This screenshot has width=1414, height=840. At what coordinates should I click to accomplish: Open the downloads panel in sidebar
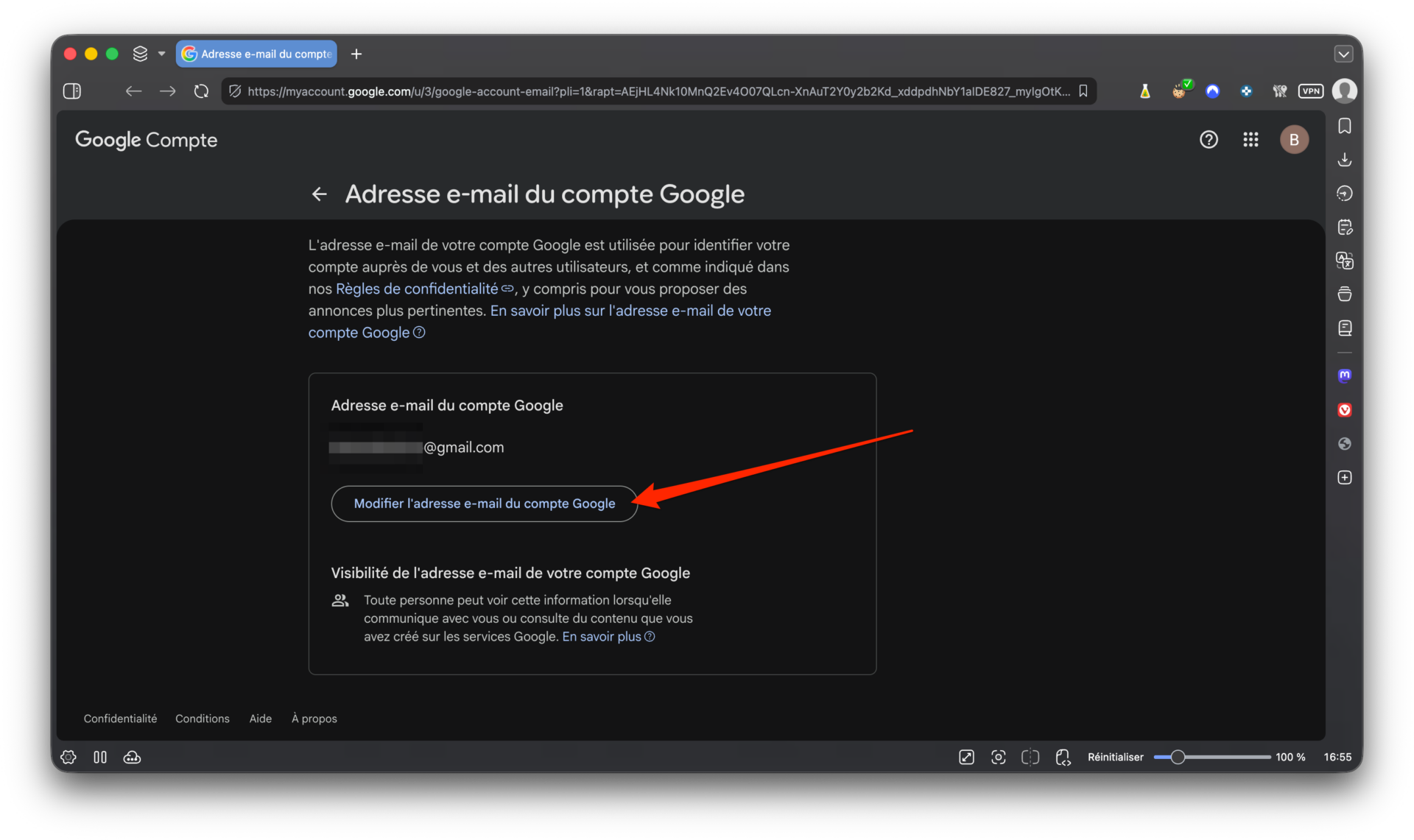[x=1344, y=160]
